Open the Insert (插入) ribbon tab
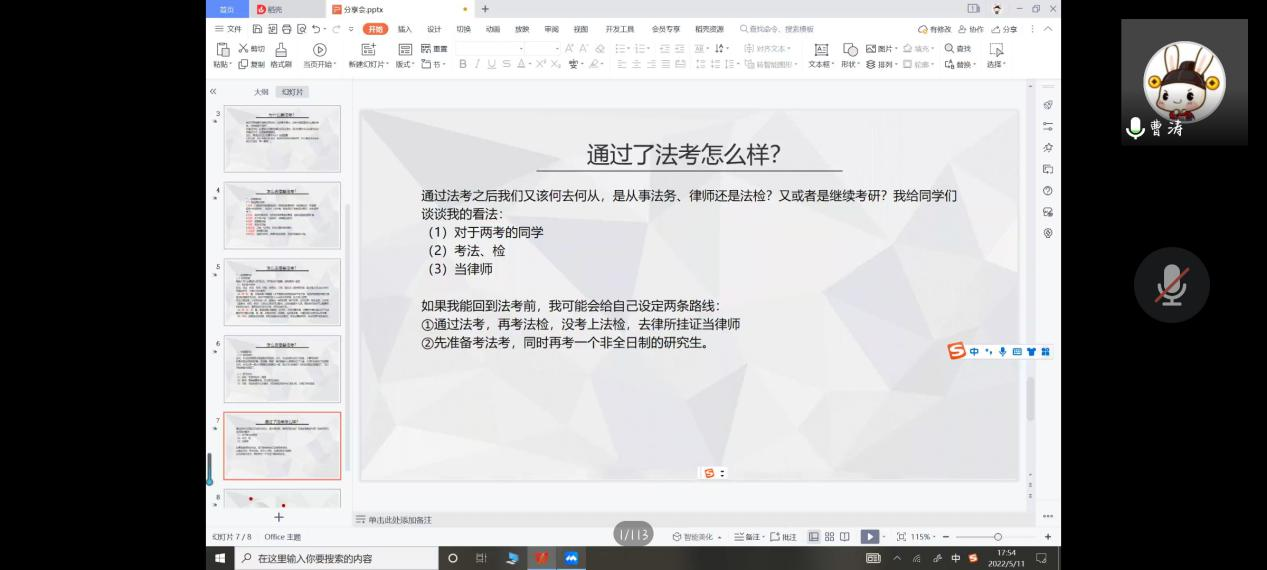This screenshot has height=570, width=1267. [404, 29]
